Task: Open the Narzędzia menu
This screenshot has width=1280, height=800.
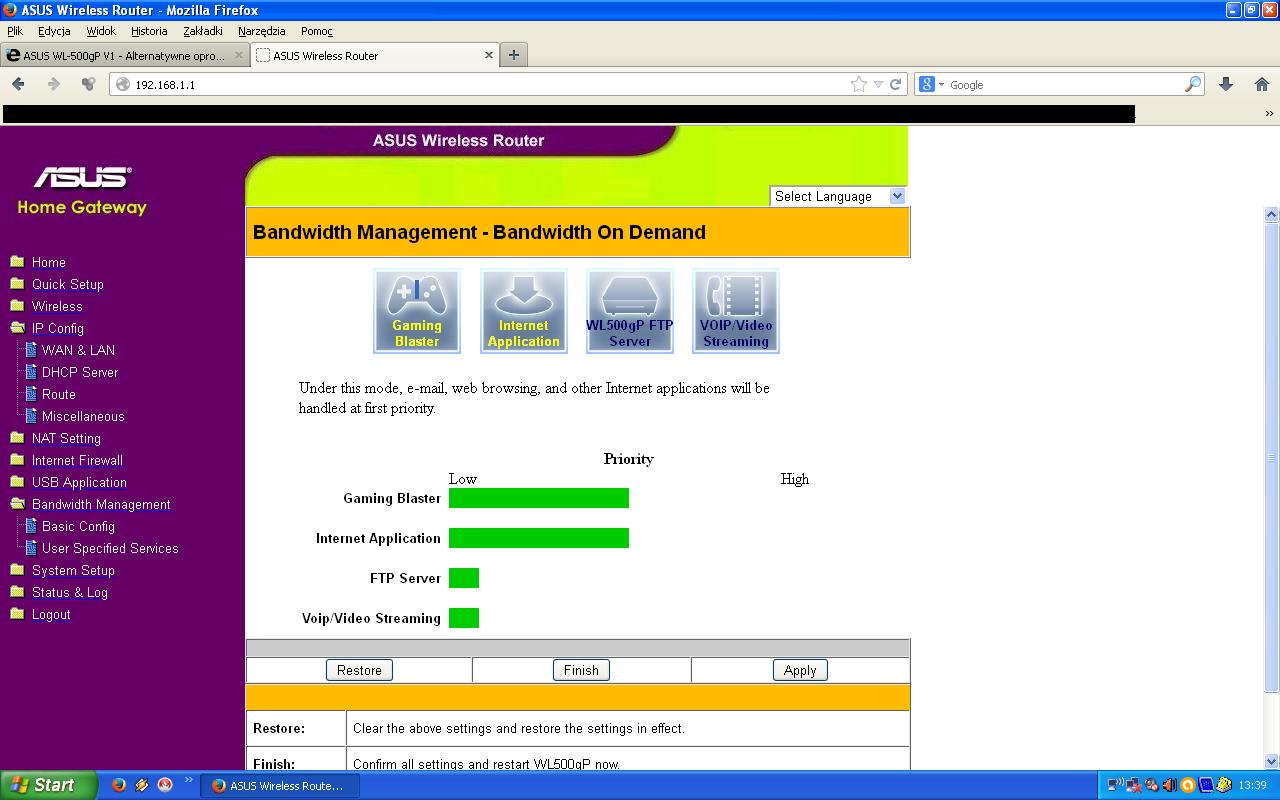Action: pyautogui.click(x=262, y=31)
